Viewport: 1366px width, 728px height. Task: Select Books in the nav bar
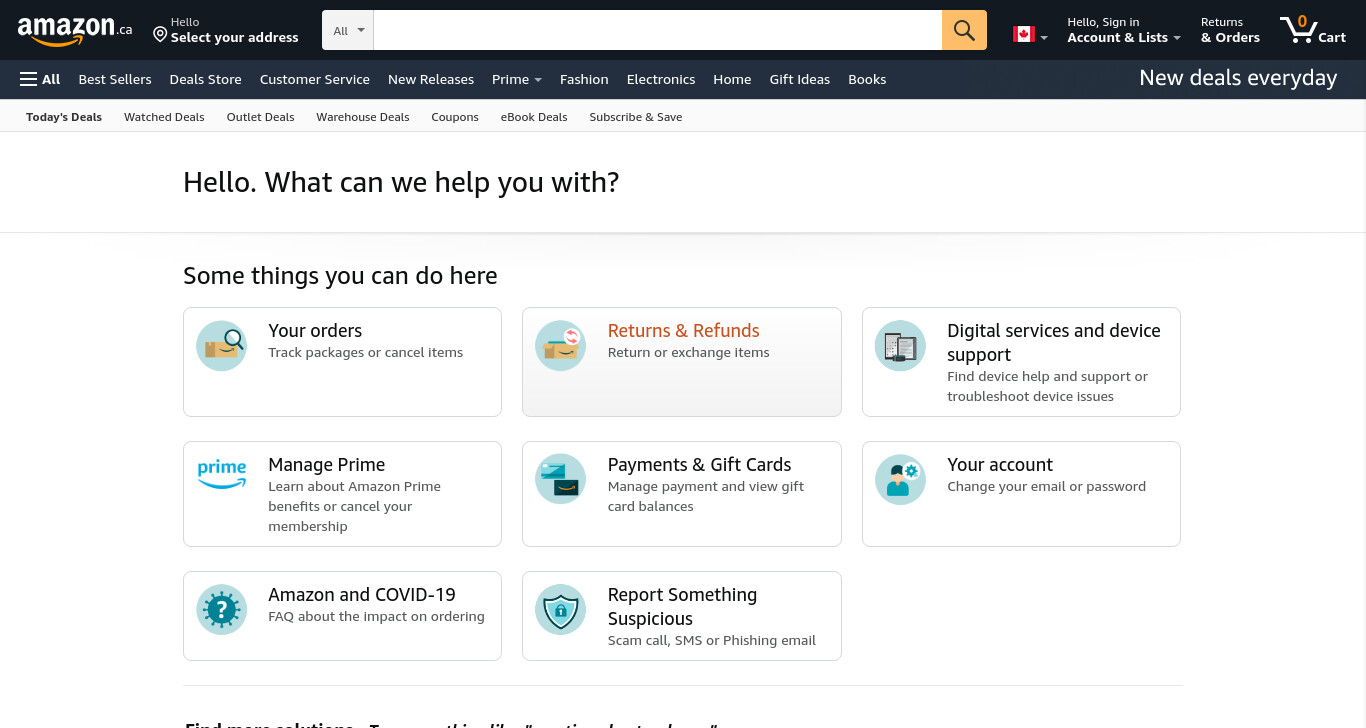pos(867,79)
